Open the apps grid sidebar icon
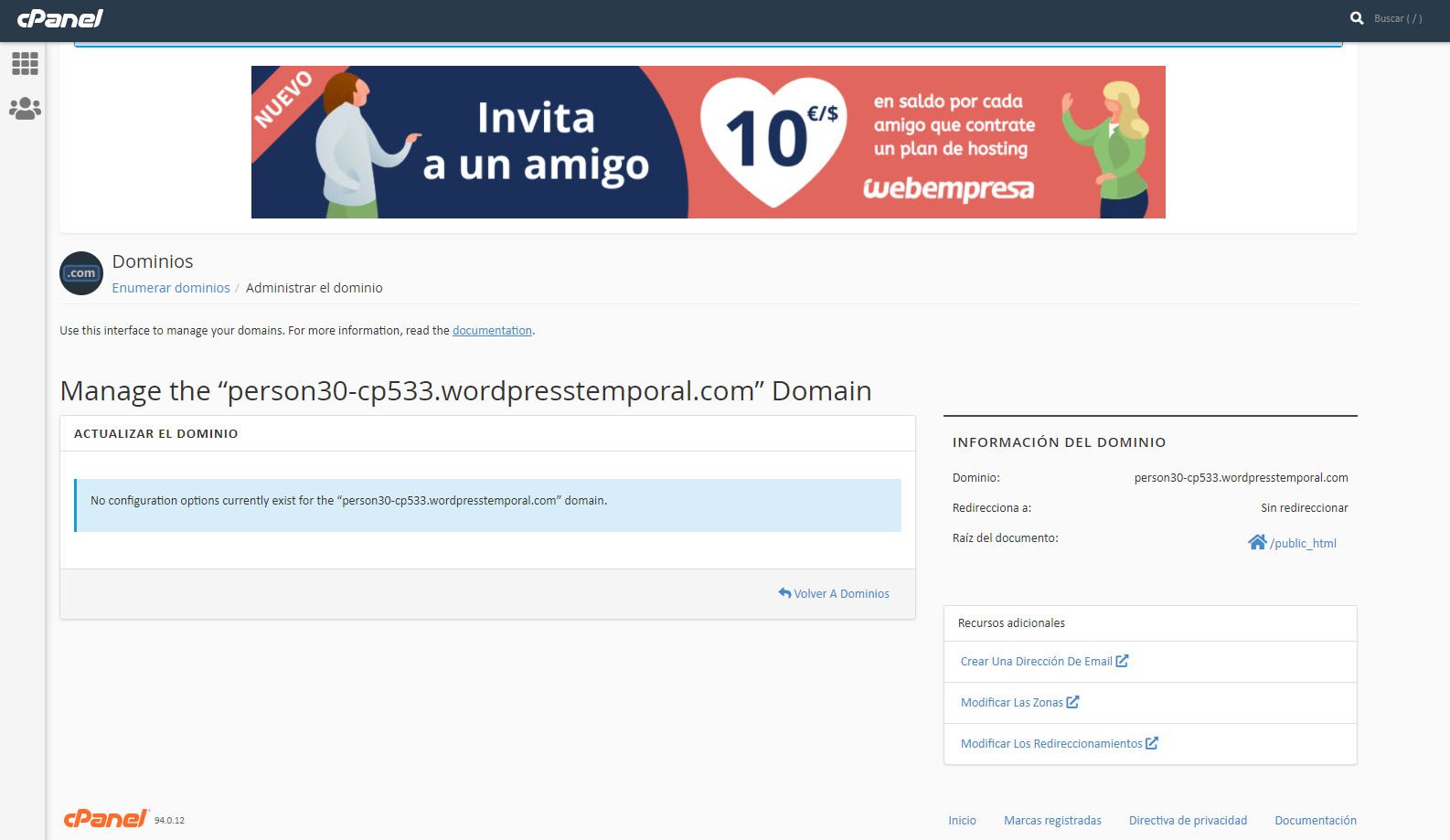Viewport: 1450px width, 840px height. [25, 63]
